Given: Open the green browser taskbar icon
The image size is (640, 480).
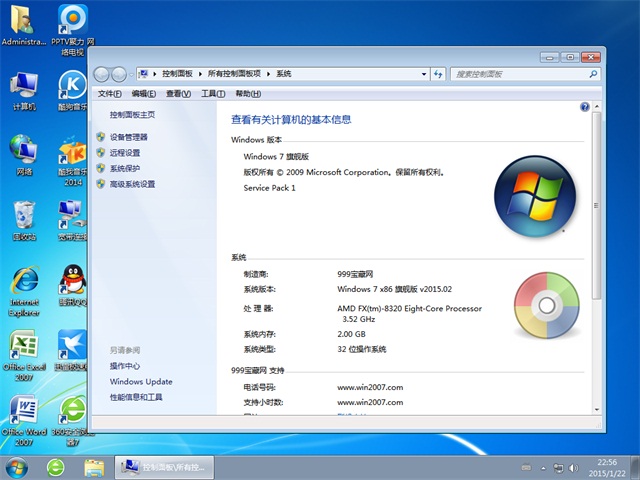Looking at the screenshot, I should 56,468.
